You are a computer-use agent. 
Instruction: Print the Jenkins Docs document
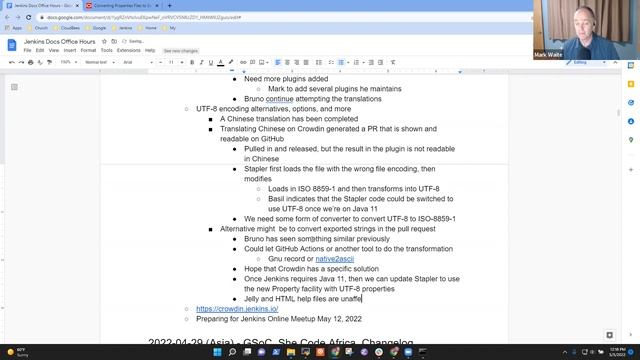pos(31,62)
